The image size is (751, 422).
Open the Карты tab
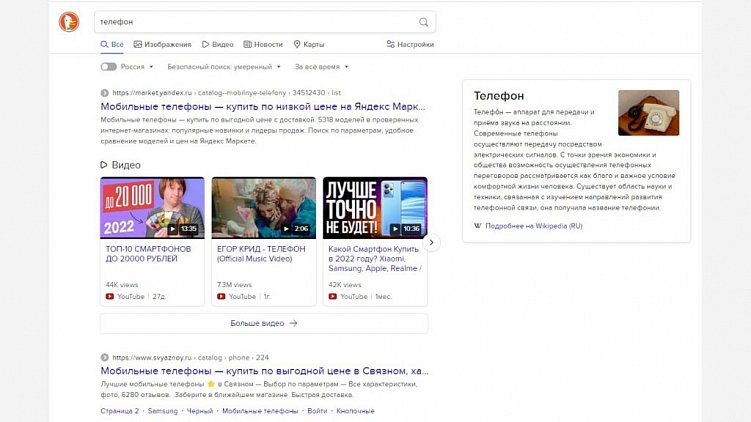[309, 45]
